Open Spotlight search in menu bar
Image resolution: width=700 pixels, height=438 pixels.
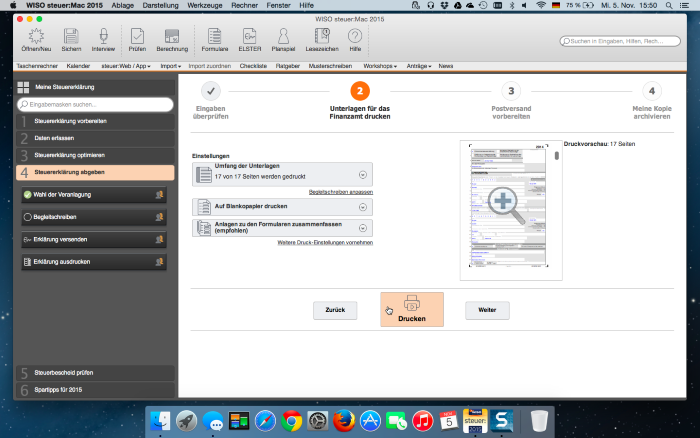point(669,5)
